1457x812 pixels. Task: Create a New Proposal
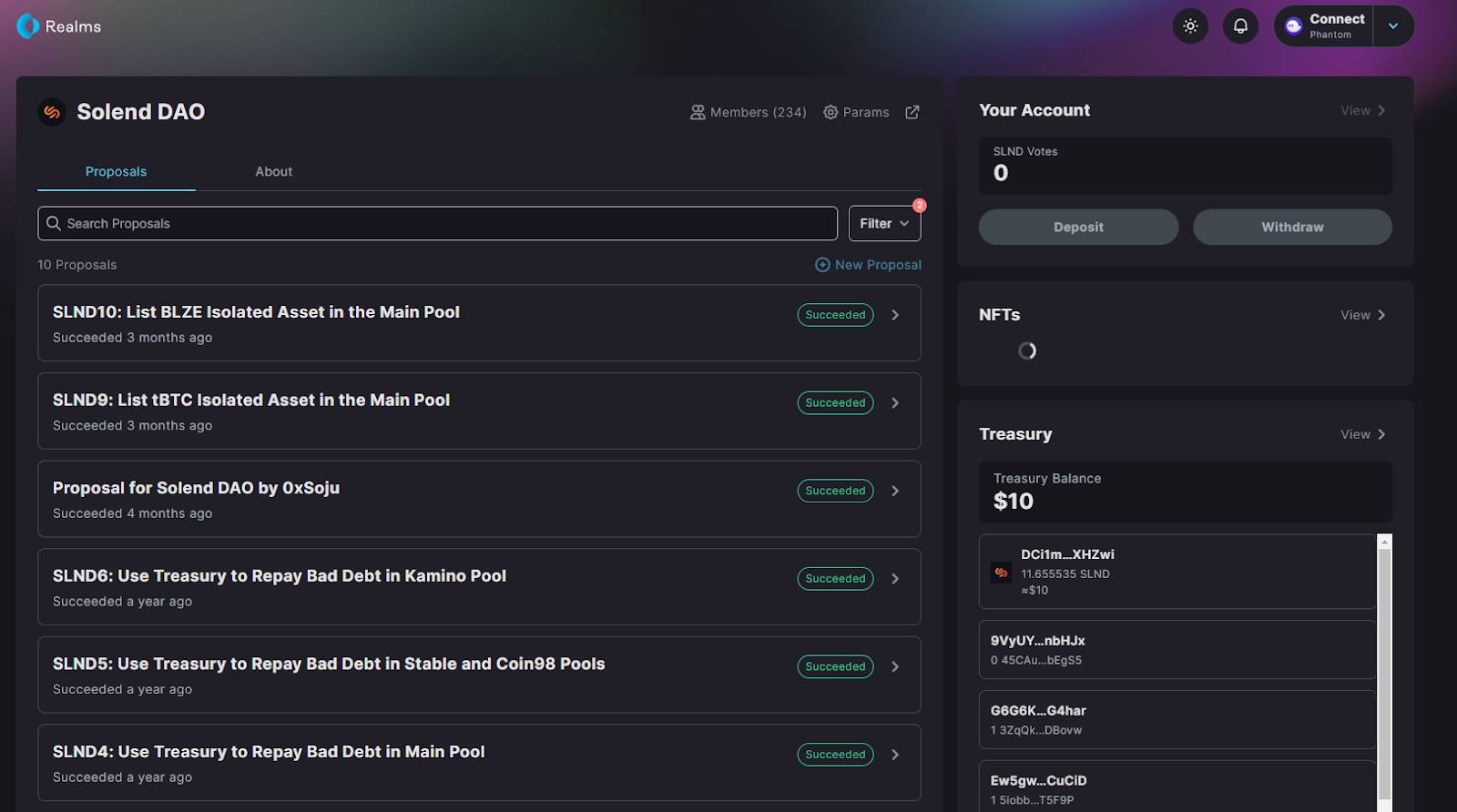tap(868, 265)
